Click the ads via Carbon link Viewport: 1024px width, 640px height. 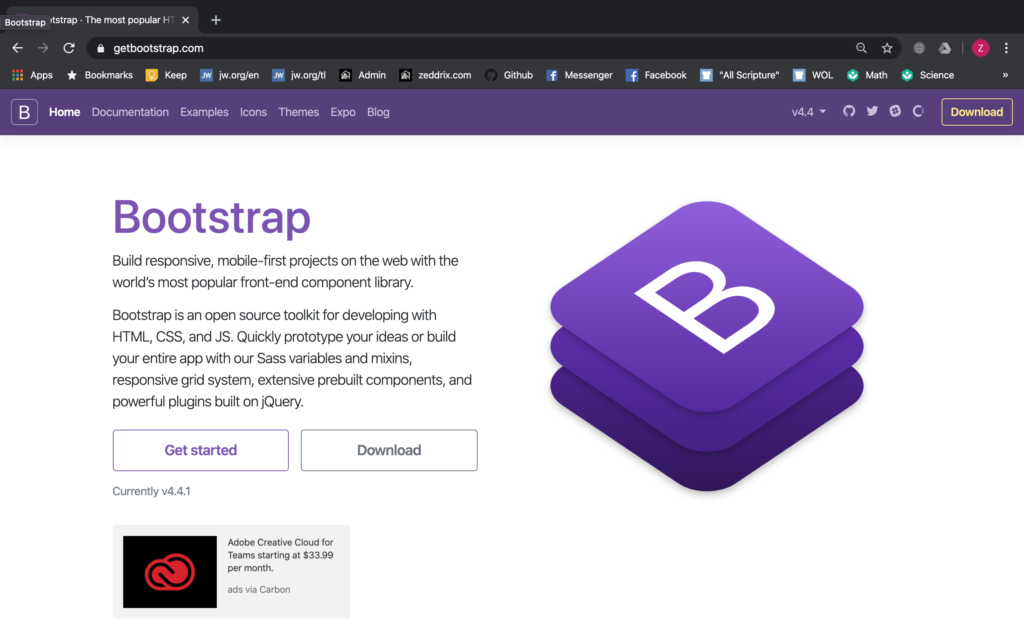(259, 589)
